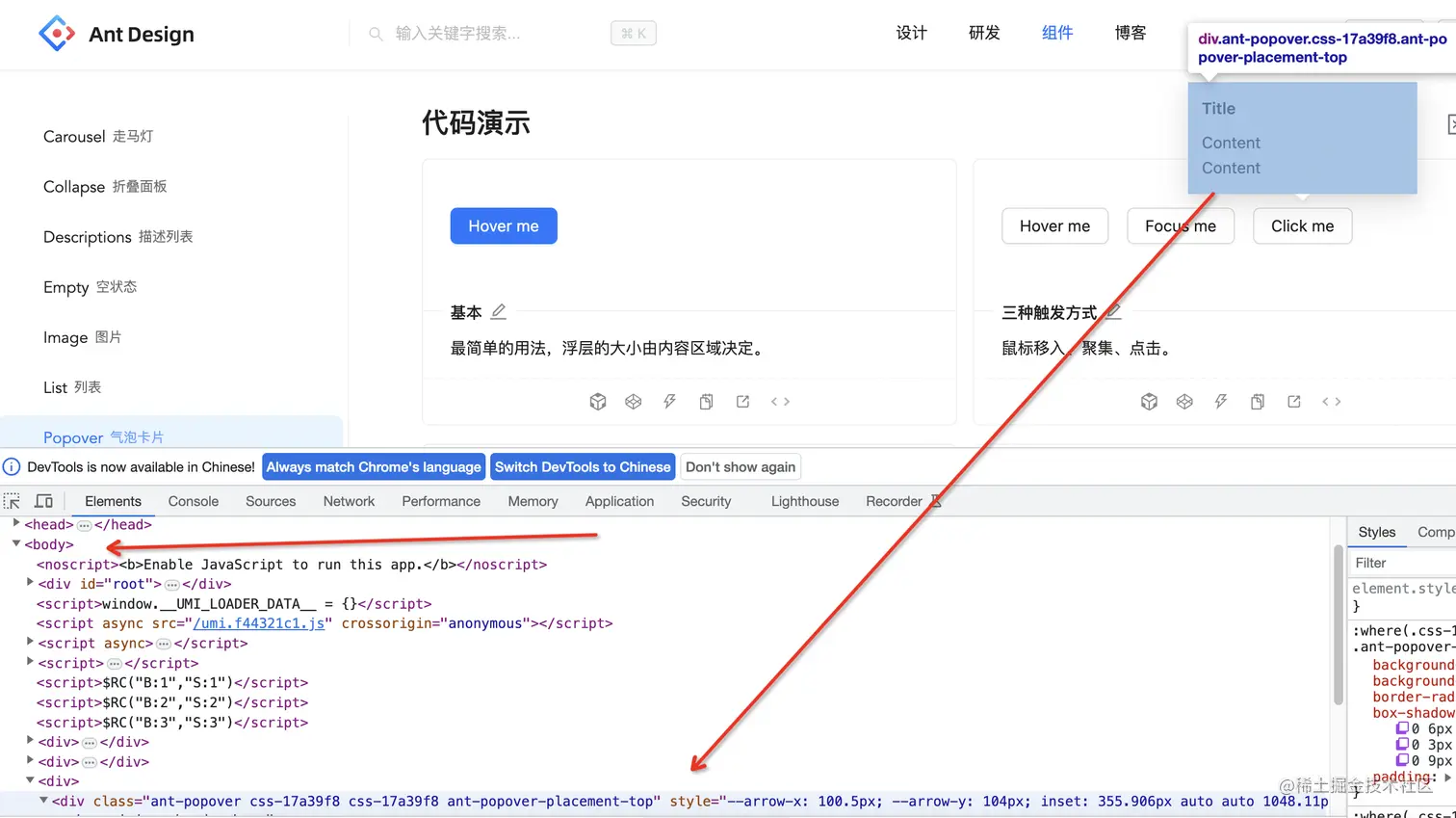Expand the script async node
1456x818 pixels.
coord(30,642)
